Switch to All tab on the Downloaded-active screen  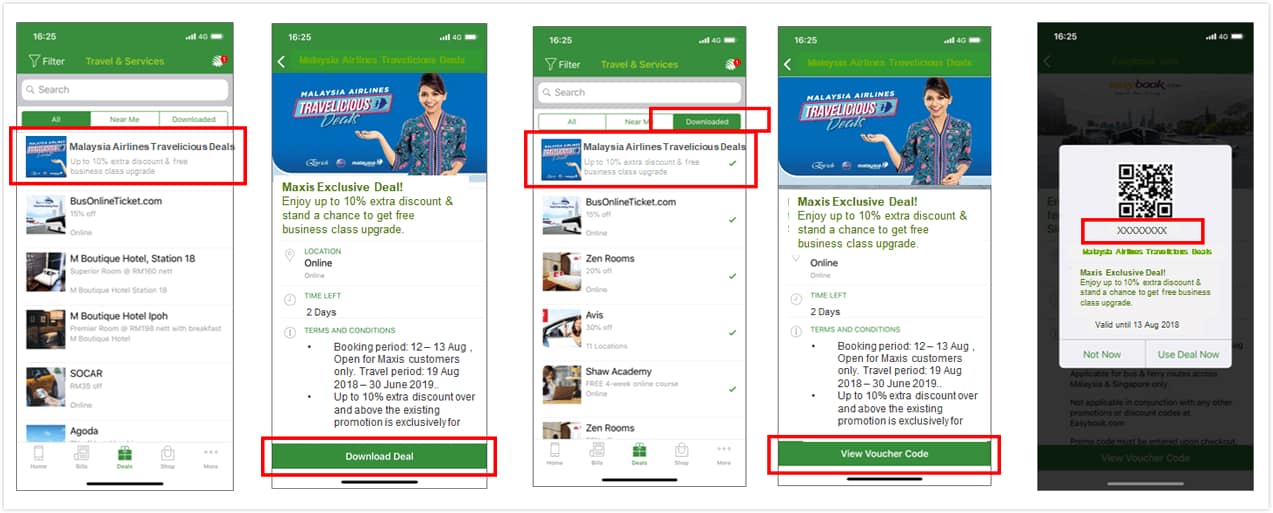click(x=571, y=122)
